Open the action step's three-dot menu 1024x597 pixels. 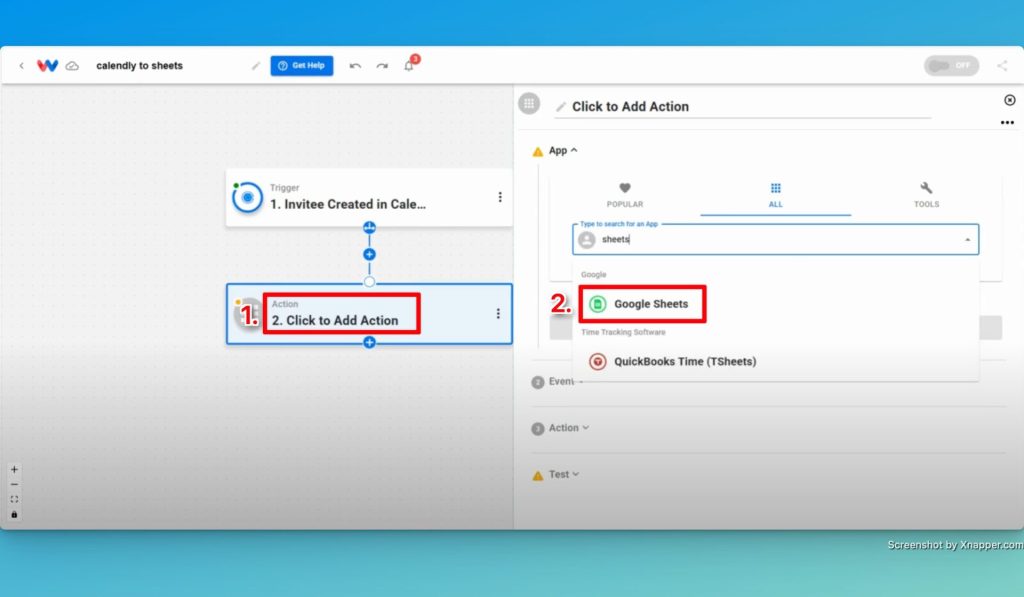498,314
